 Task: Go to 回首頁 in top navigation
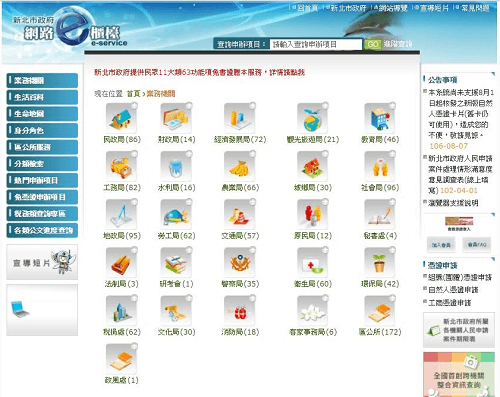tap(307, 8)
